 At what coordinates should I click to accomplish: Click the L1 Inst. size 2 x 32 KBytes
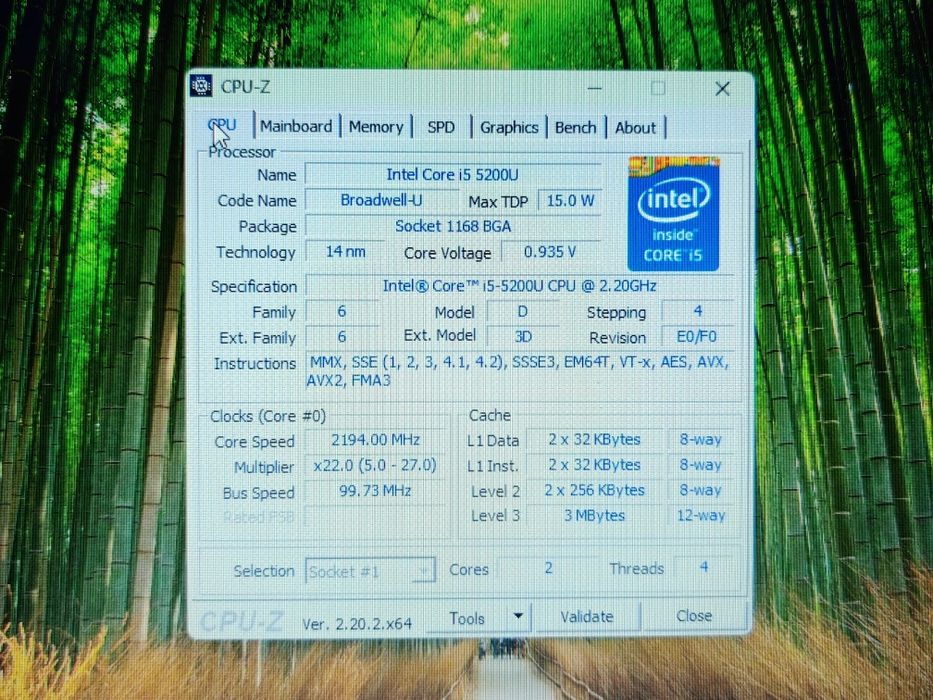(x=594, y=465)
